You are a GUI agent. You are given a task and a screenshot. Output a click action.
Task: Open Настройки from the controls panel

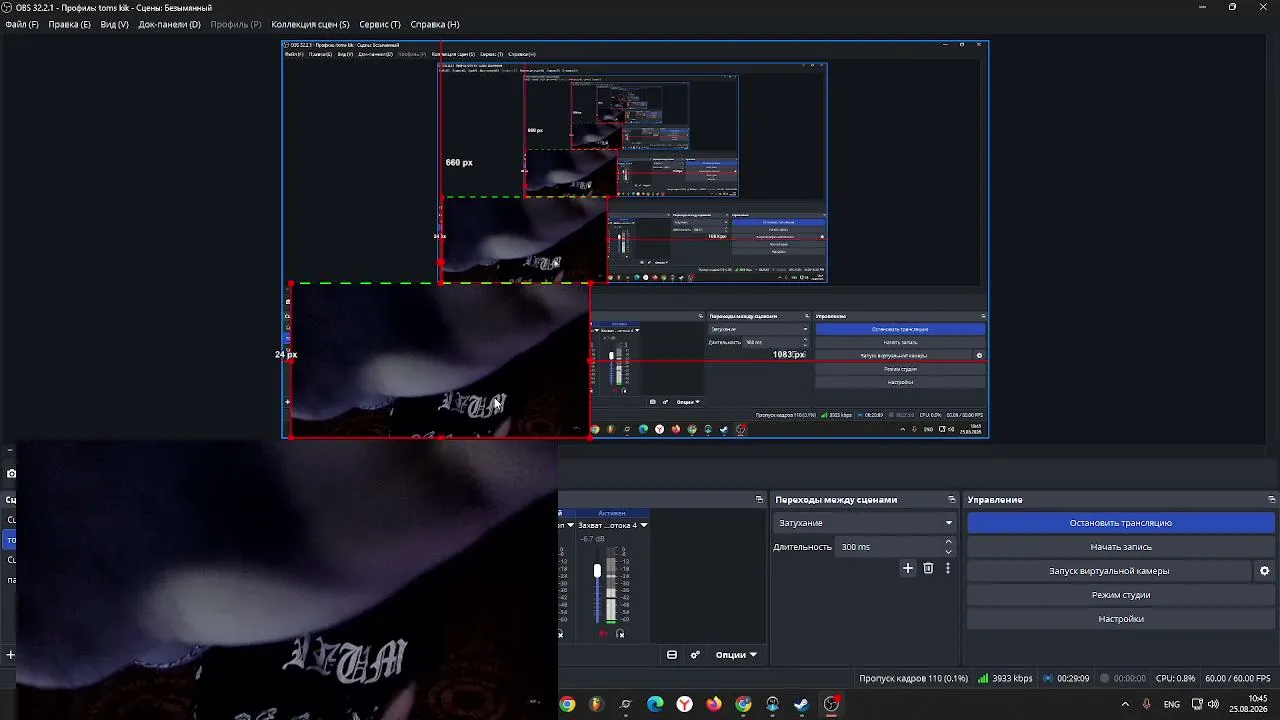[x=1121, y=619]
